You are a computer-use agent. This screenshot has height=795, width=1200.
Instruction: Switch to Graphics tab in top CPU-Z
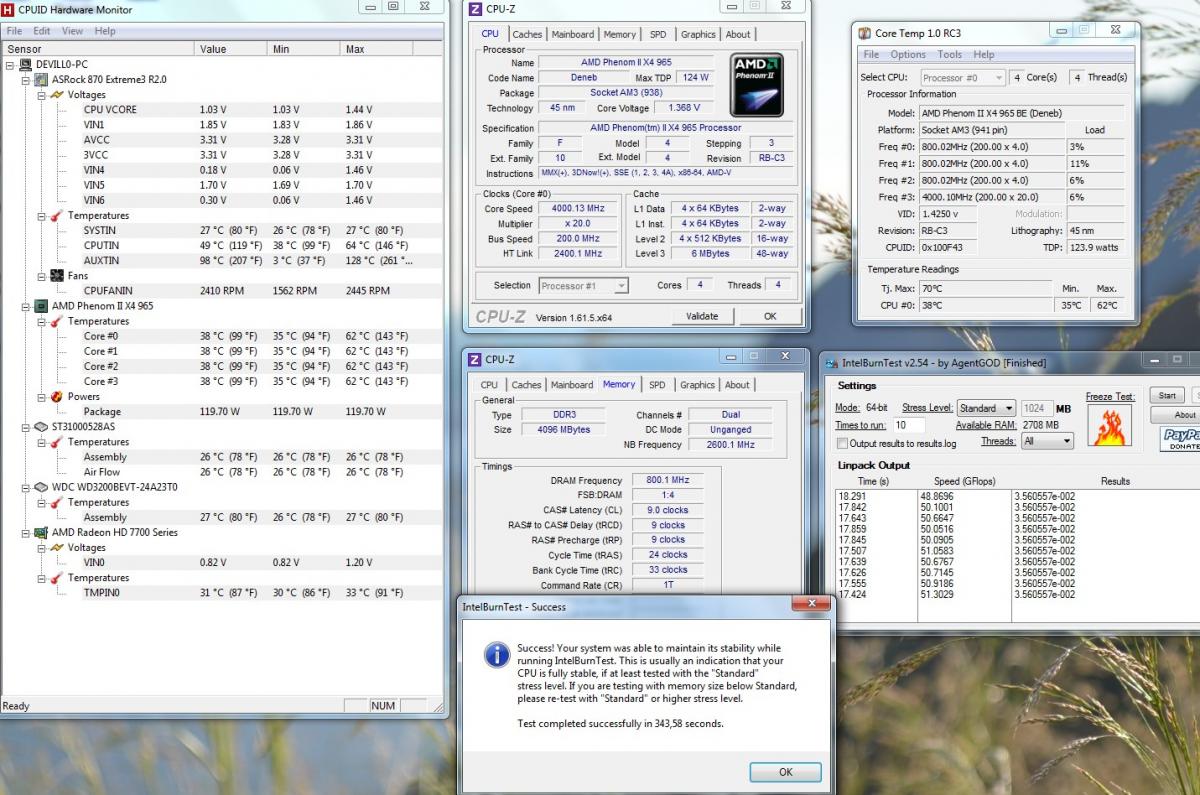(x=698, y=34)
